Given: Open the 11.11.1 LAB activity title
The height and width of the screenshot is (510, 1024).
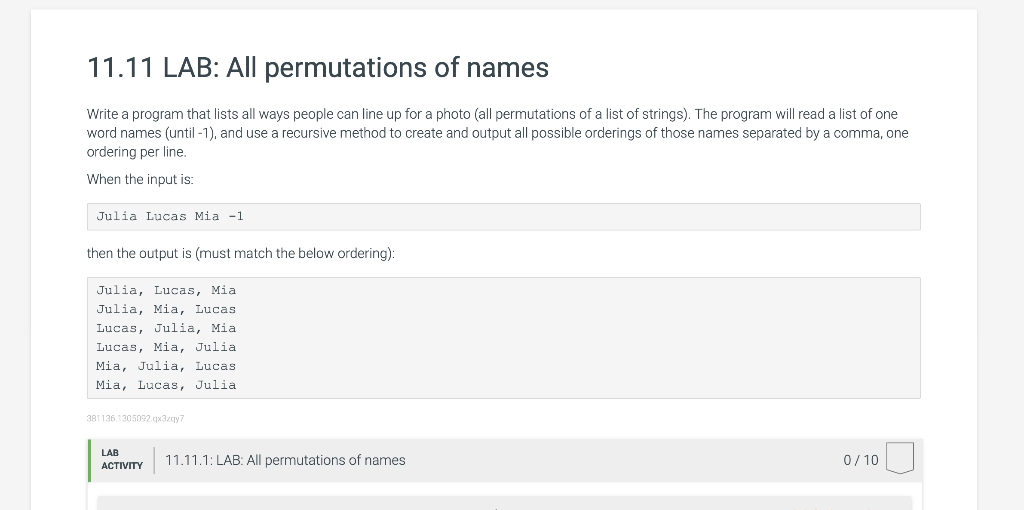Looking at the screenshot, I should click(285, 460).
